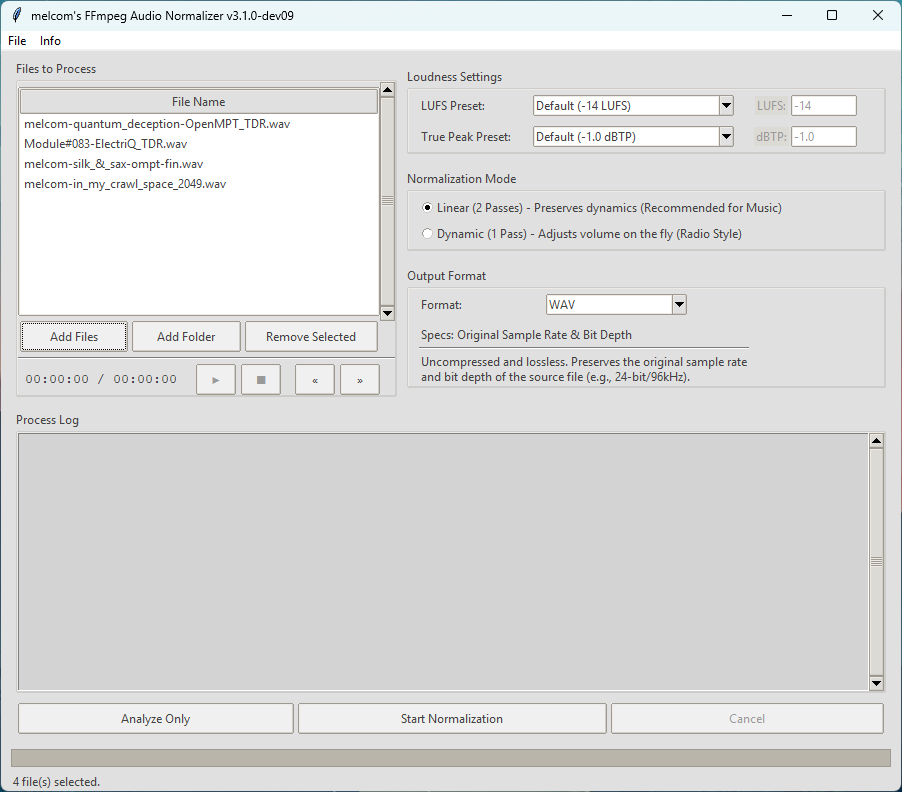Open the File menu
Image resolution: width=902 pixels, height=792 pixels.
click(17, 41)
